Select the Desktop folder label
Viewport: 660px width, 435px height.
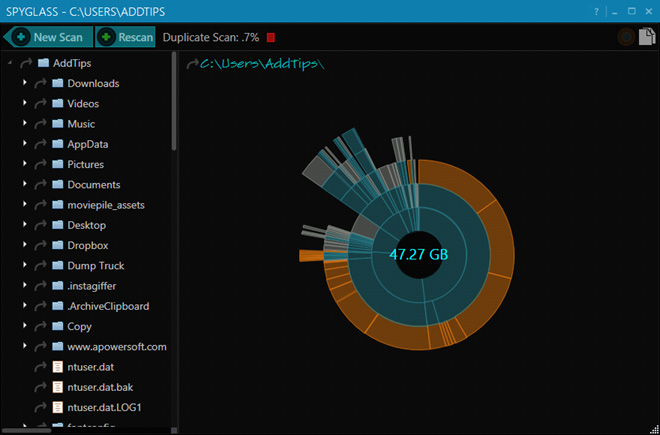[87, 225]
